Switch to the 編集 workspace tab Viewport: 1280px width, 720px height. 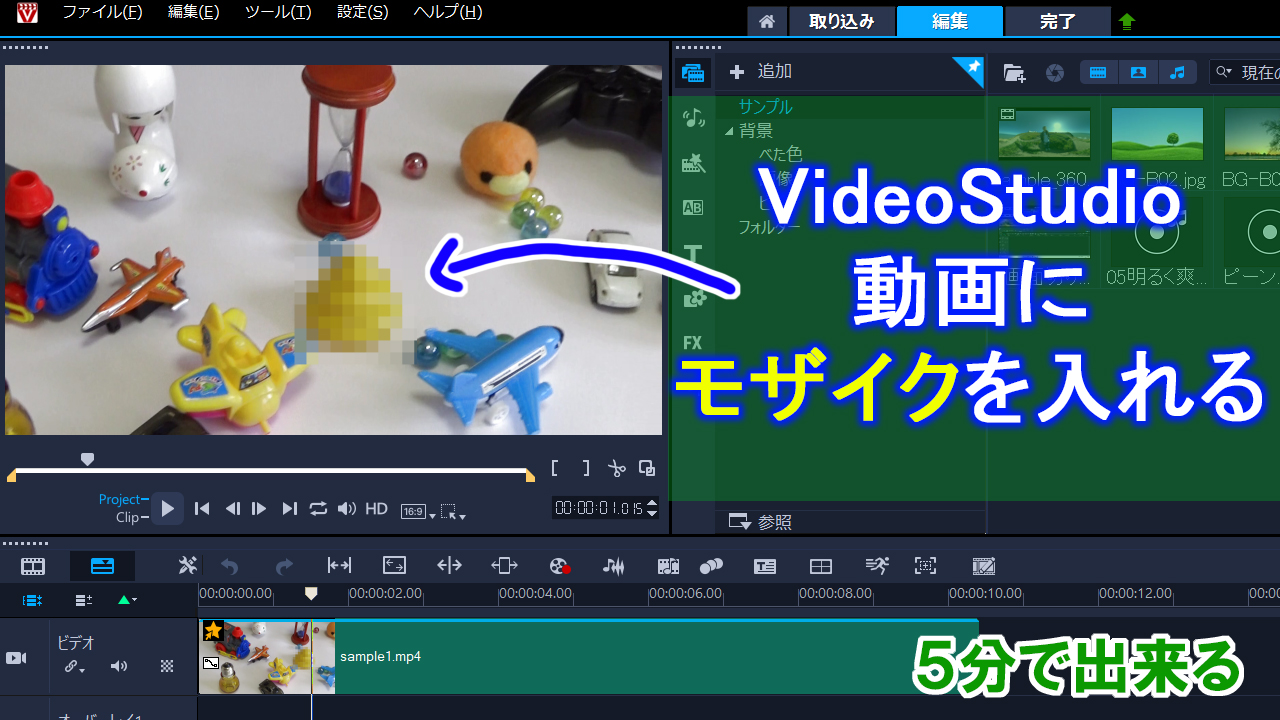tap(950, 21)
